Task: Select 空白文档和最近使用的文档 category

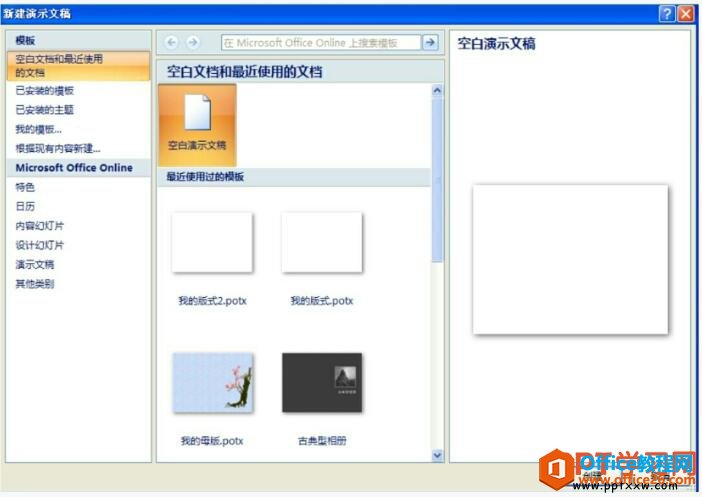Action: [79, 66]
